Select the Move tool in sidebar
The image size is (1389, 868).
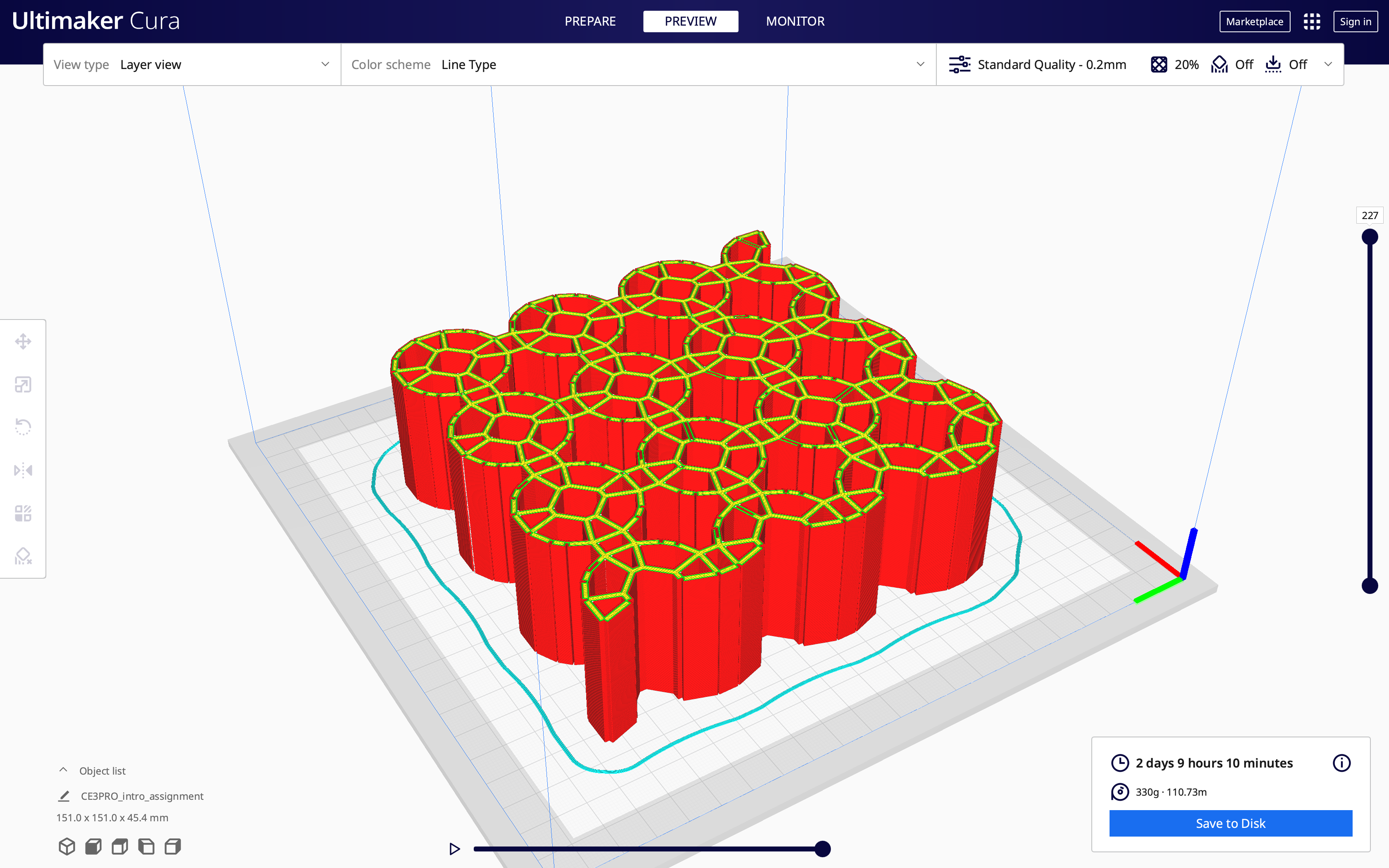(23, 341)
